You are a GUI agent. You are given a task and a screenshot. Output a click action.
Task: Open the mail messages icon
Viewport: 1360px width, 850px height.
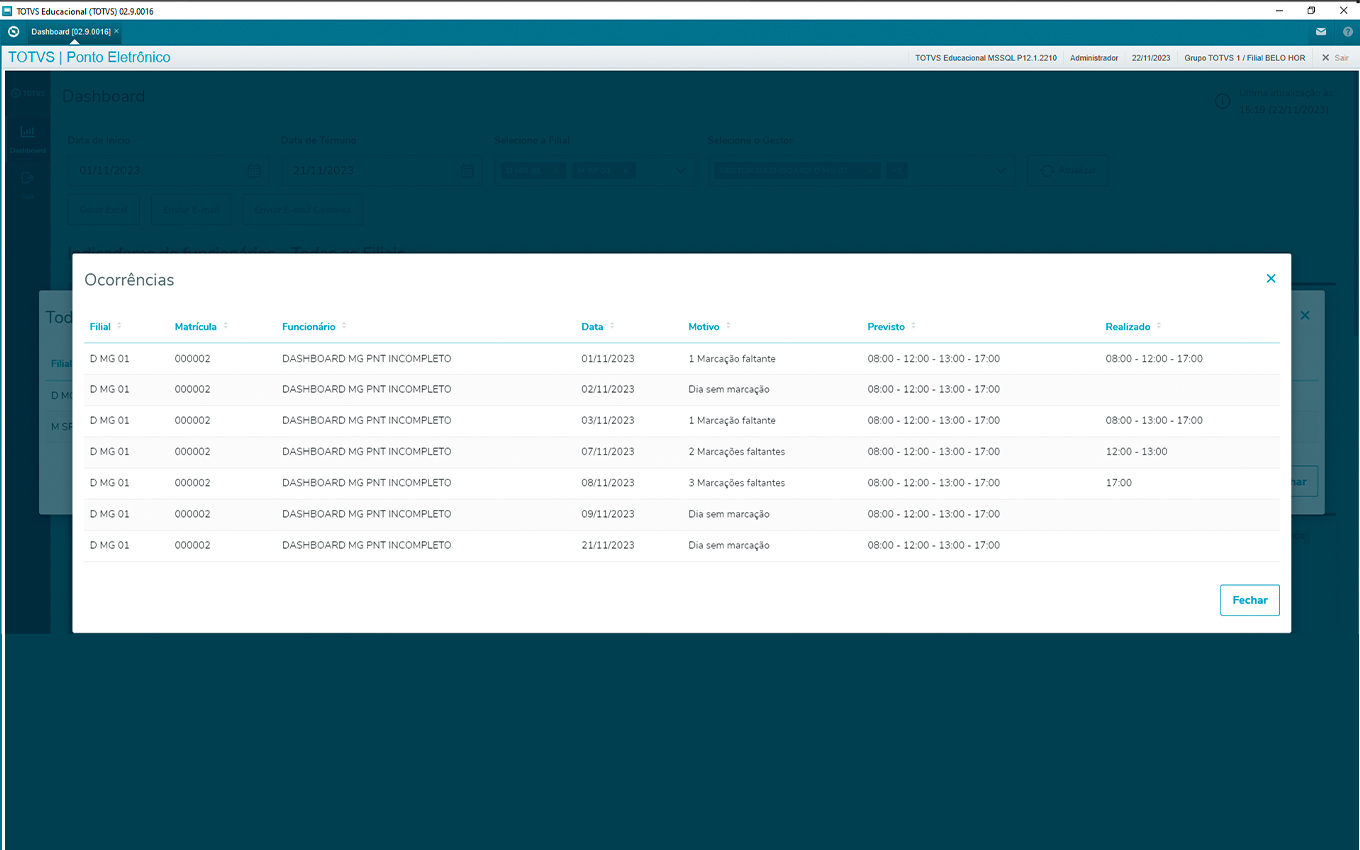point(1321,32)
